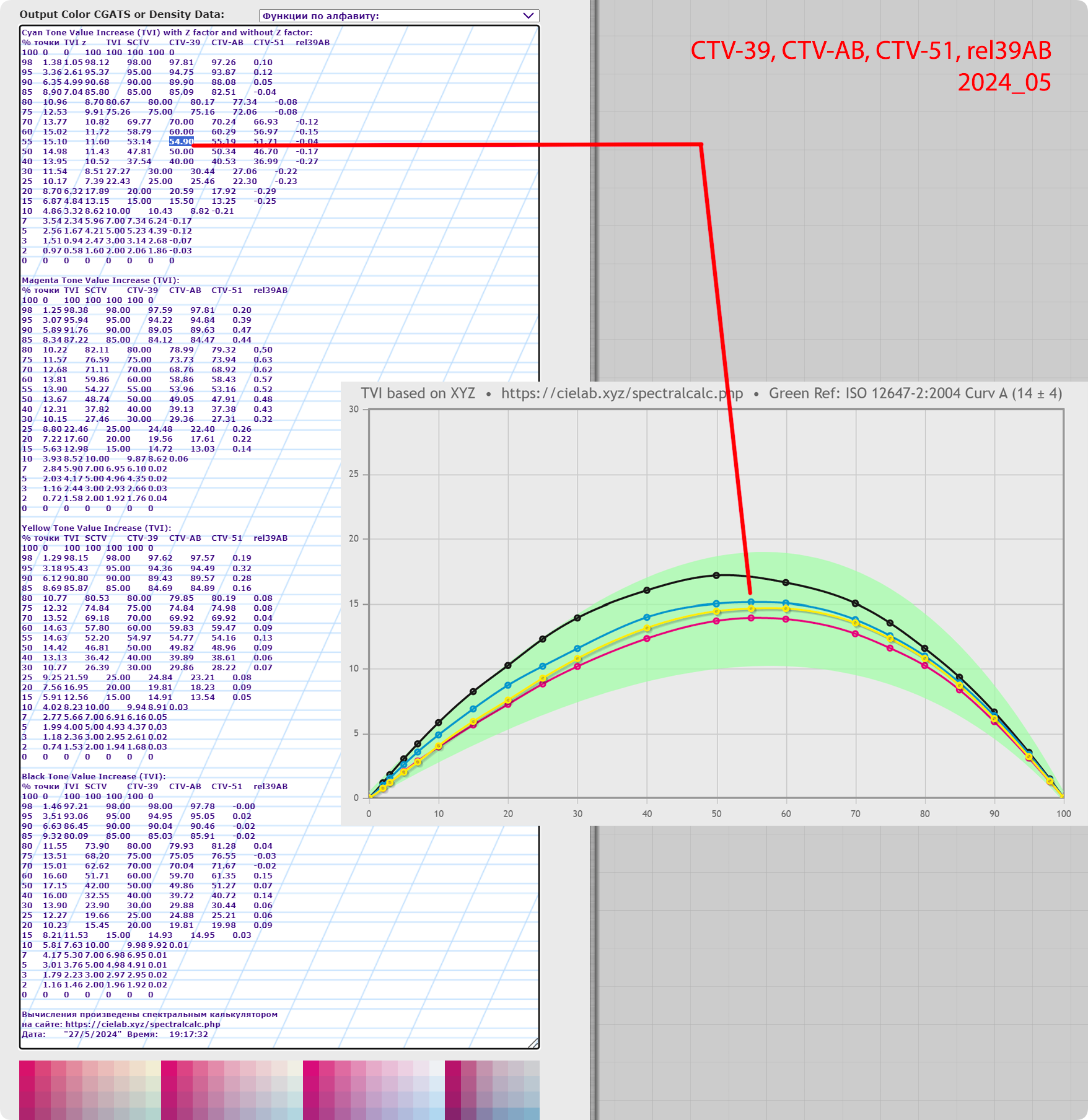Click the spectralcalc.php link in output footer
Viewport: 1088px width, 1120px height.
coord(143,1024)
